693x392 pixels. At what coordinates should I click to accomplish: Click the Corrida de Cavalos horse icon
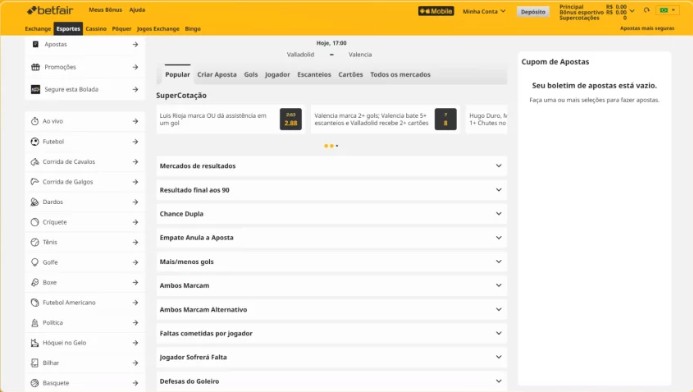[x=35, y=162]
